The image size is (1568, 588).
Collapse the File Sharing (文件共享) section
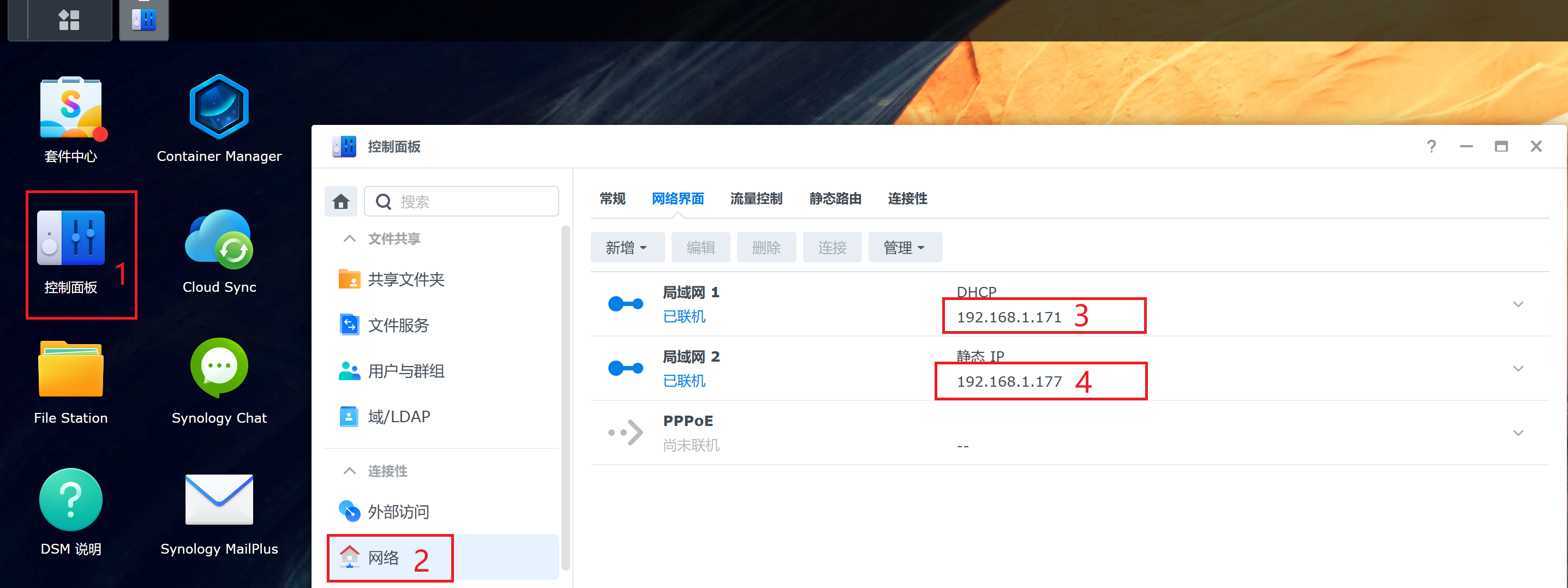tap(349, 238)
